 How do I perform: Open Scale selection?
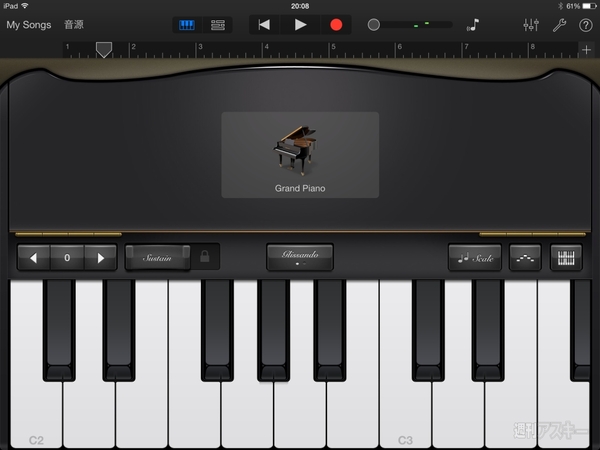pyautogui.click(x=475, y=258)
